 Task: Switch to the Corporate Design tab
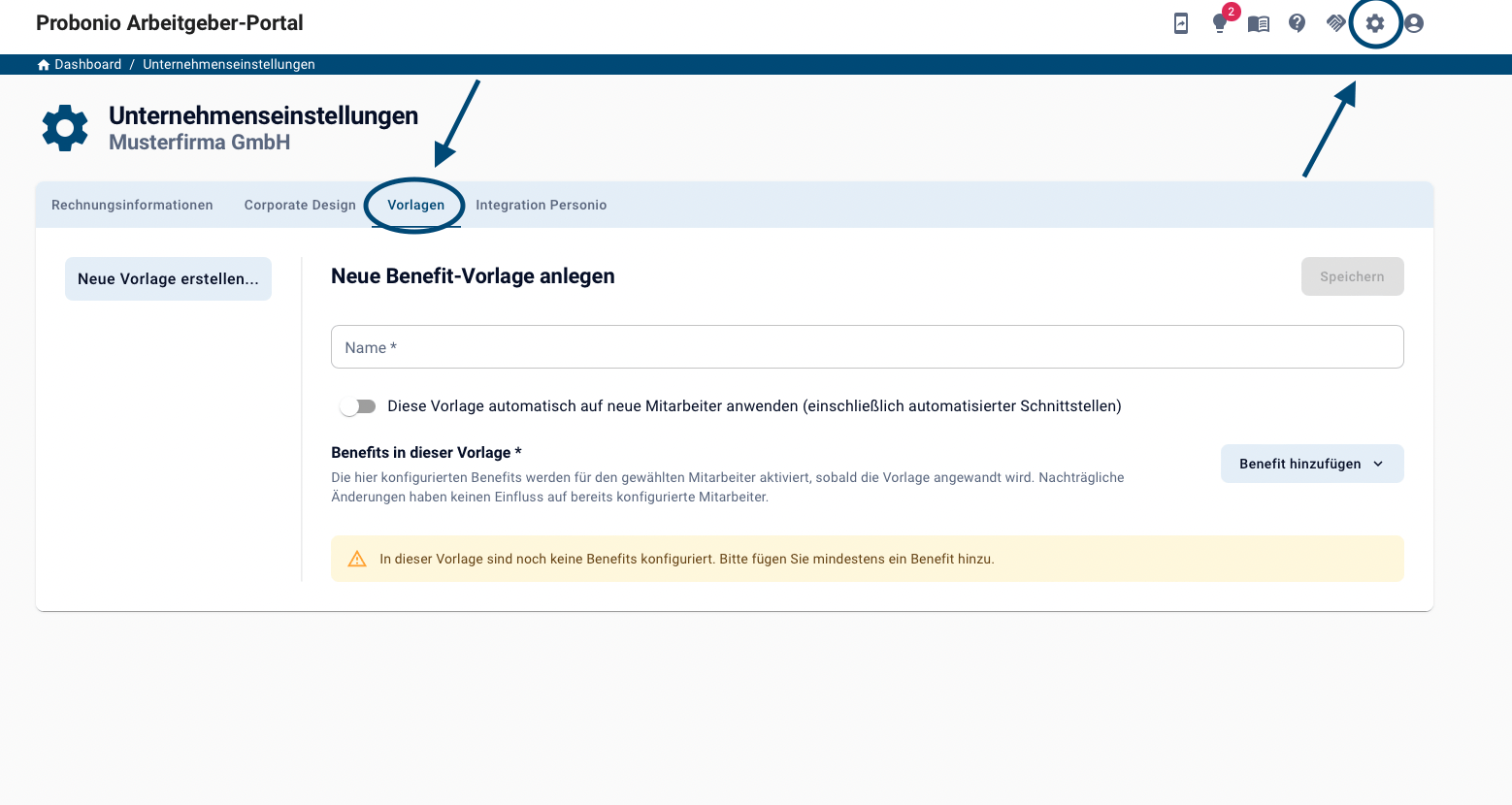pyautogui.click(x=300, y=205)
